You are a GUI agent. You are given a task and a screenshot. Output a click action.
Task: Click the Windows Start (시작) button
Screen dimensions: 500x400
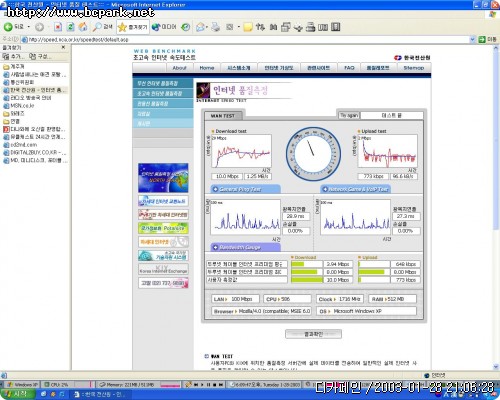[18, 394]
